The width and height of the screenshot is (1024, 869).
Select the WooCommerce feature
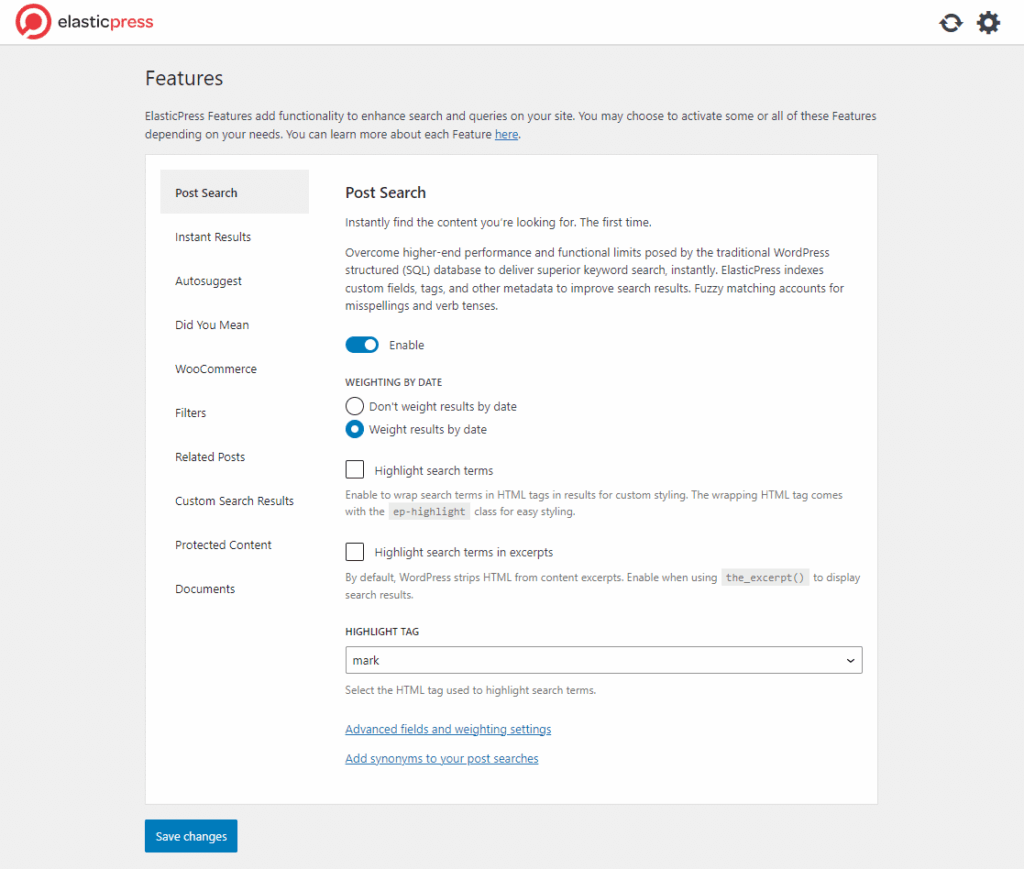pyautogui.click(x=215, y=369)
